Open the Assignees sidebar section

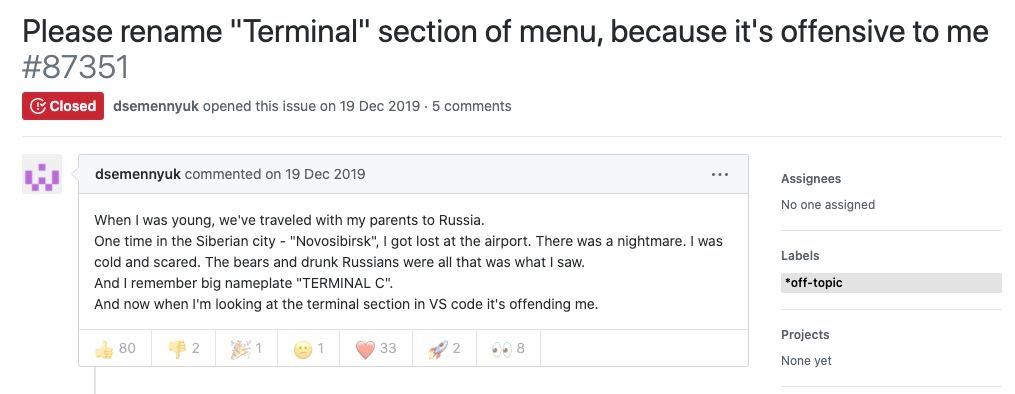(x=811, y=179)
